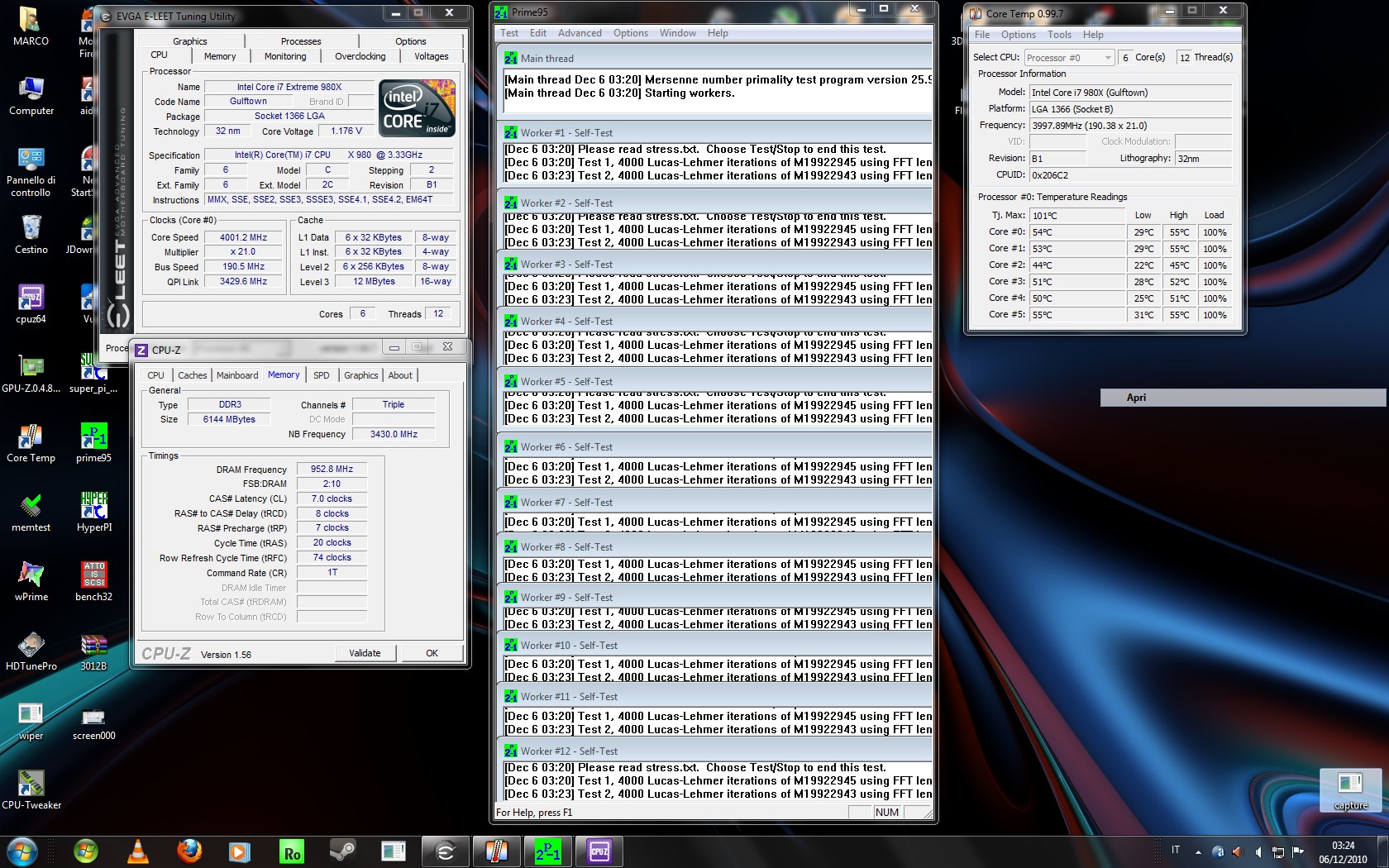Switch to EVGA E-LEET taskbar button
This screenshot has width=1389, height=868.
click(445, 851)
